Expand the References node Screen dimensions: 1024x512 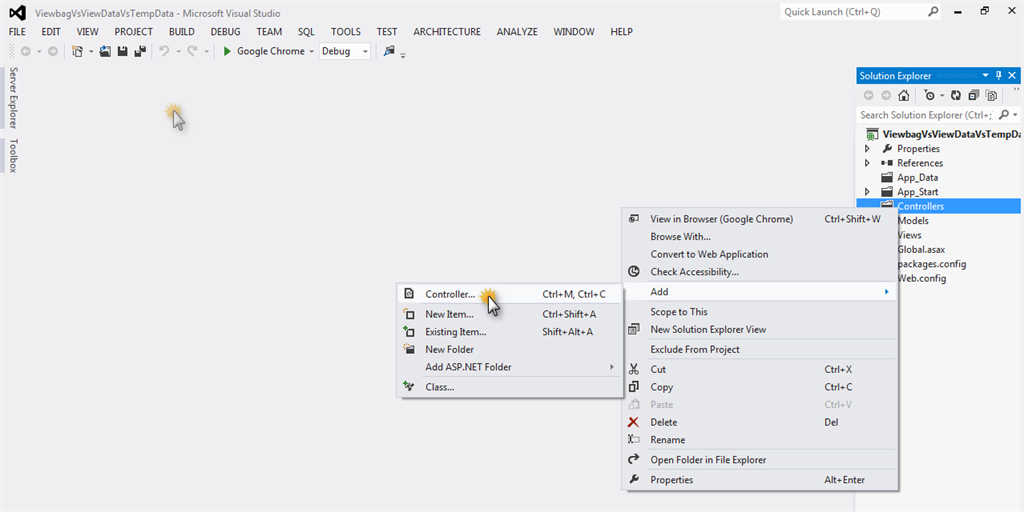coord(867,163)
